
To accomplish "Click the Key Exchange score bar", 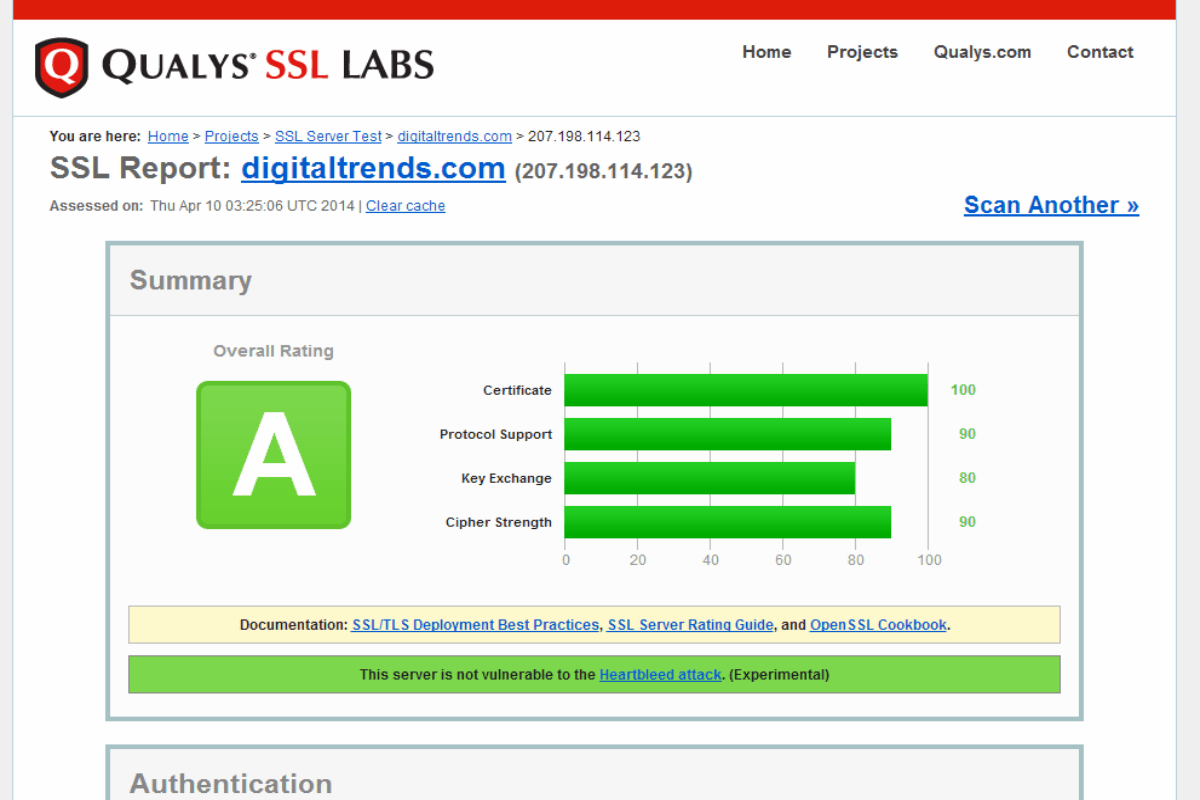I will (x=710, y=478).
